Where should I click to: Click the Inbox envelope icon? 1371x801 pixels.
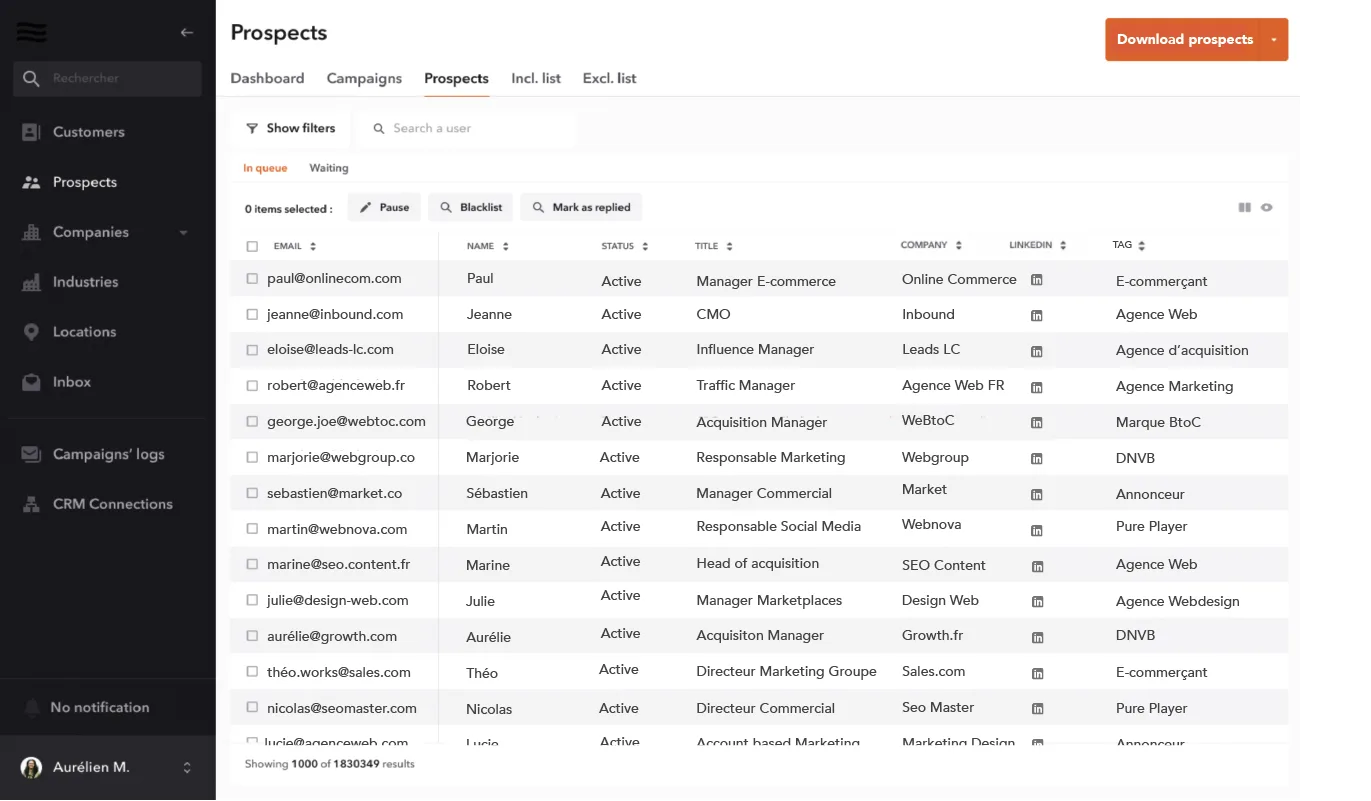point(31,382)
